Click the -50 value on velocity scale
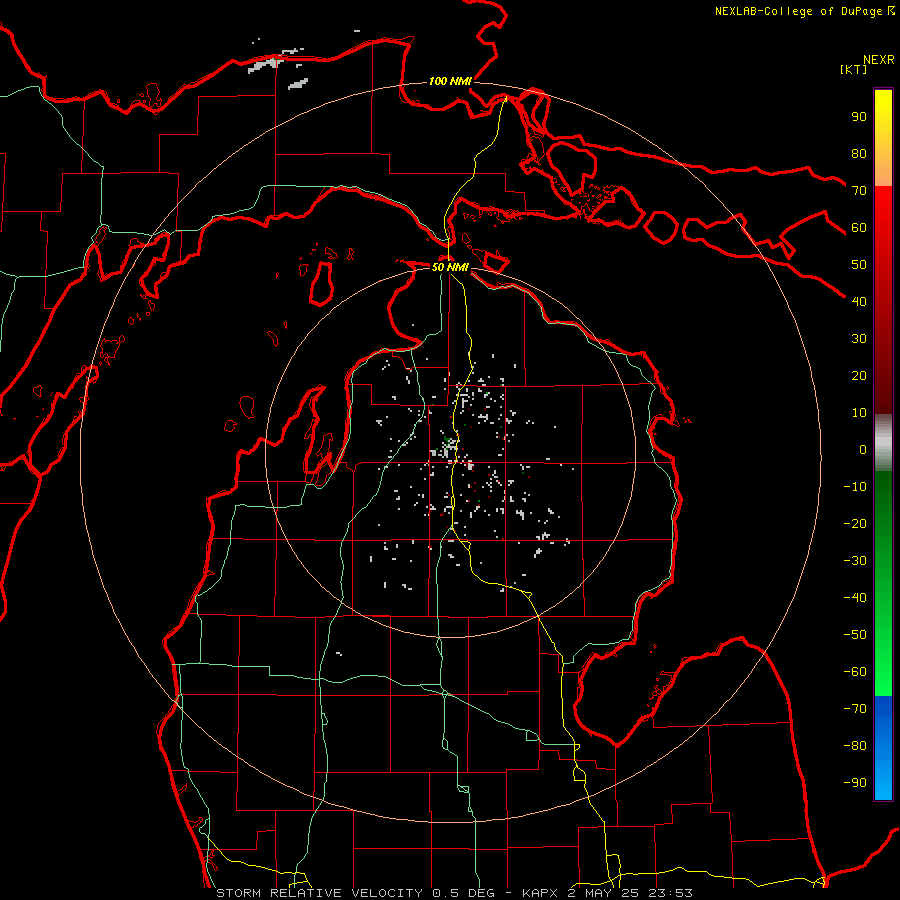 pos(855,635)
